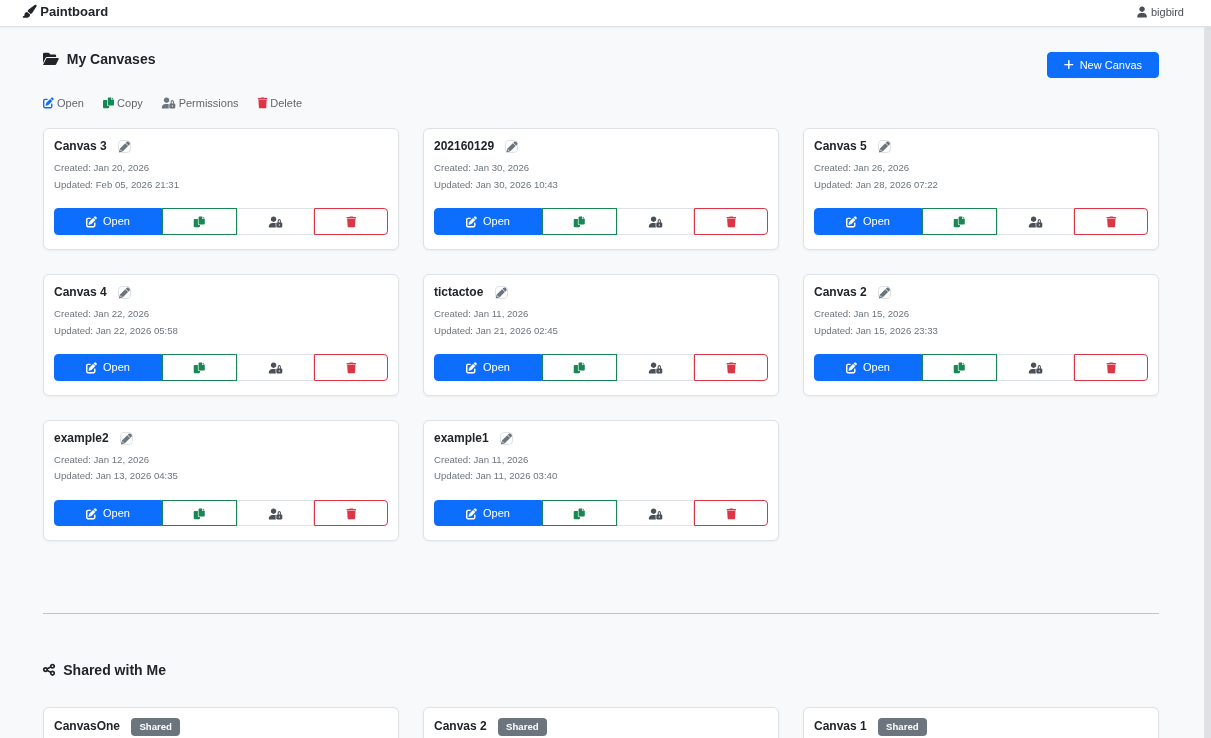
Task: Select the Copy icon button under example1
Action: pos(579,513)
